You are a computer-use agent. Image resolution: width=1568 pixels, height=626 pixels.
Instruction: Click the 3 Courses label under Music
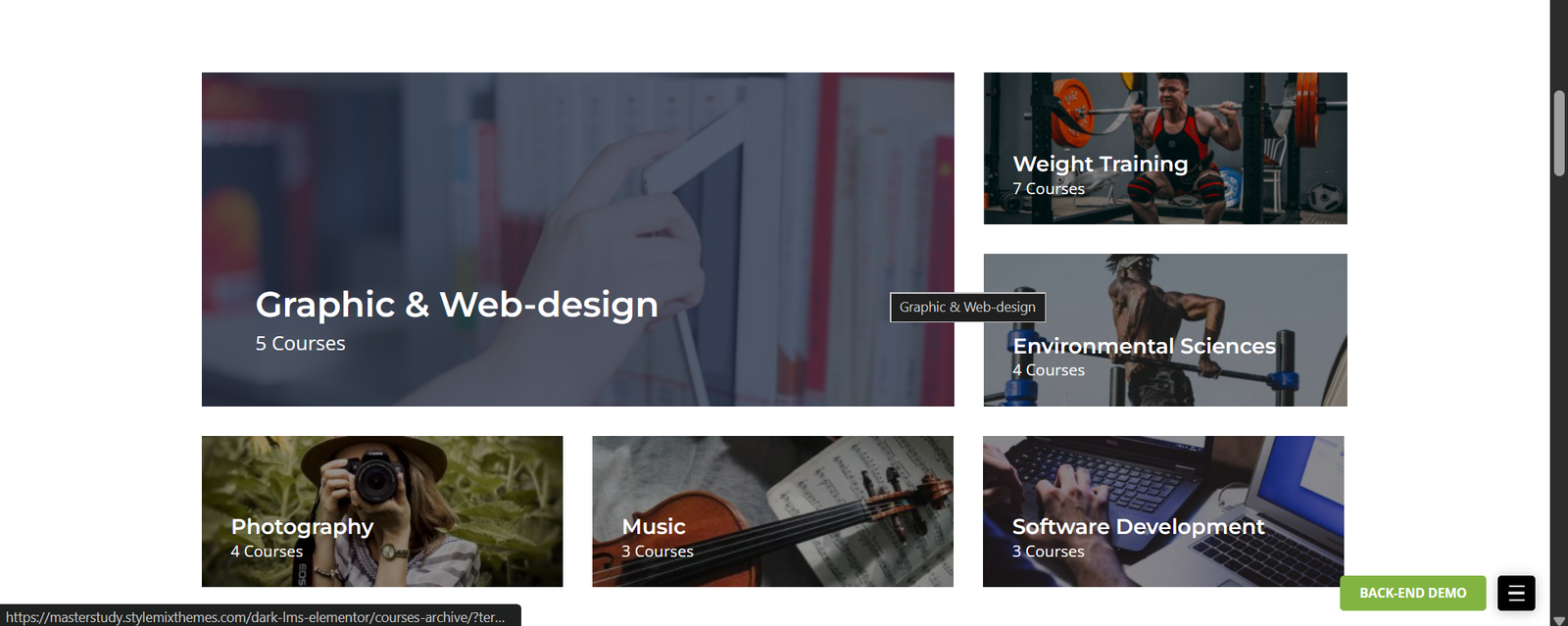(658, 552)
